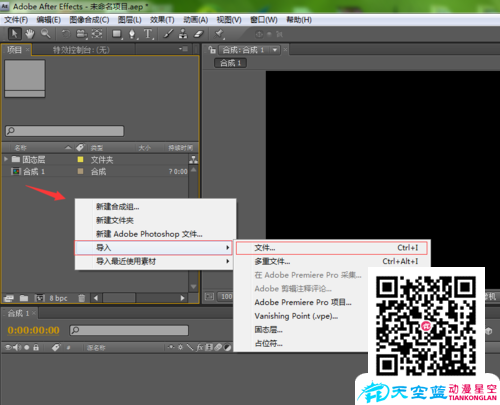Screen dimensions: 500x405
Task: Click the 8 bpc color depth button
Action: click(x=58, y=298)
